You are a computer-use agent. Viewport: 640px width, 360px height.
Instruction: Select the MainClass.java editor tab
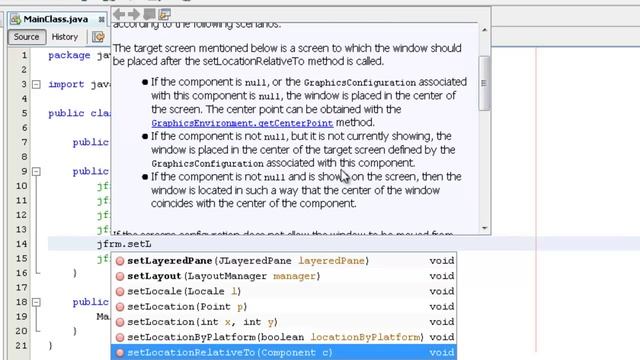point(56,19)
